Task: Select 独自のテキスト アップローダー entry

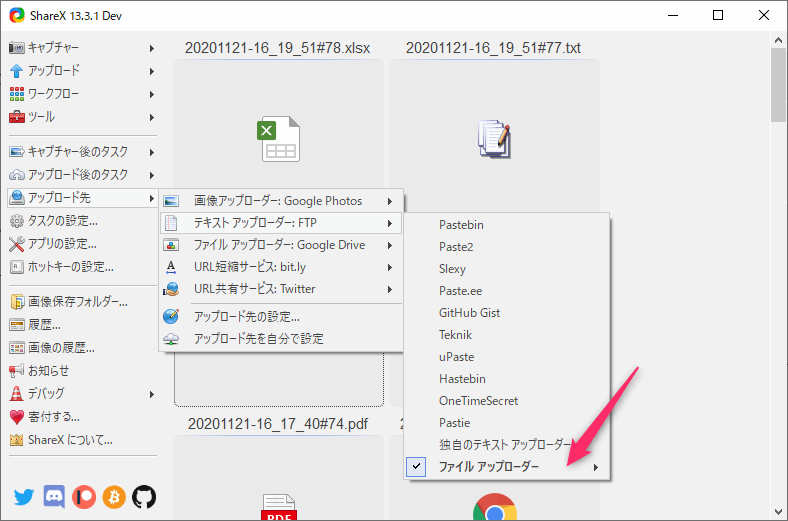Action: pyautogui.click(x=507, y=445)
